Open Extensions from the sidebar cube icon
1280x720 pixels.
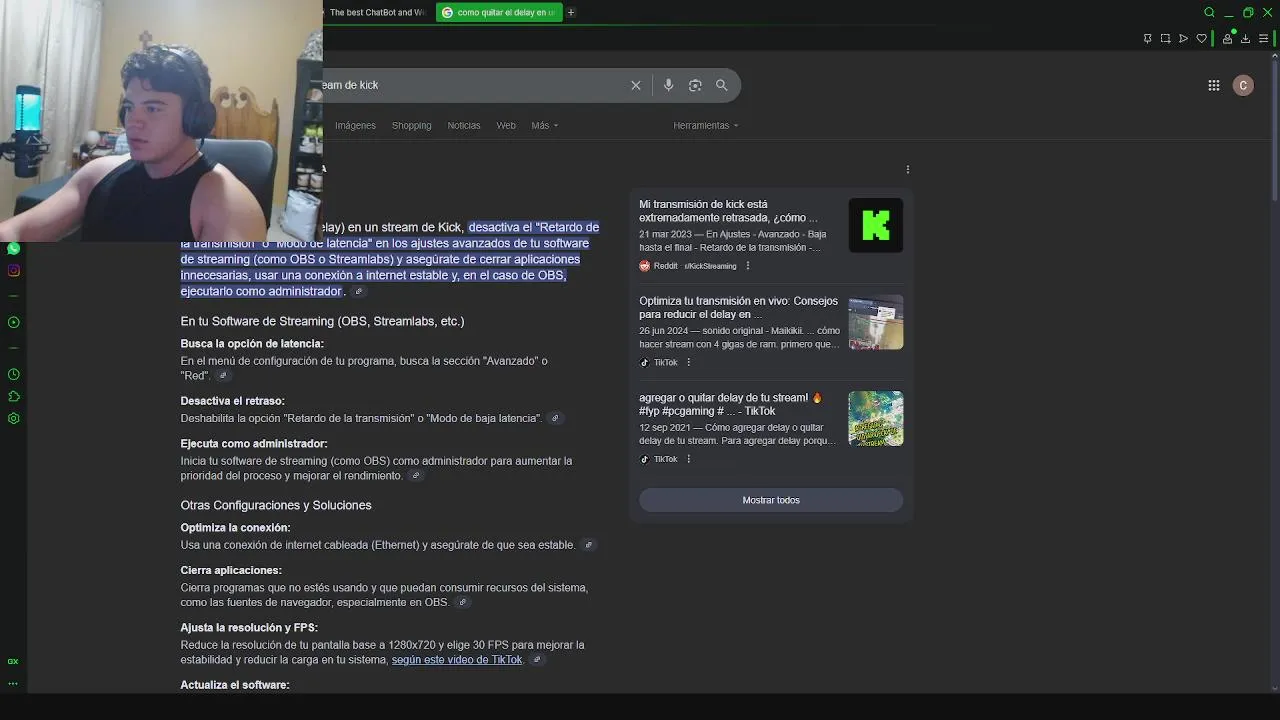point(13,396)
